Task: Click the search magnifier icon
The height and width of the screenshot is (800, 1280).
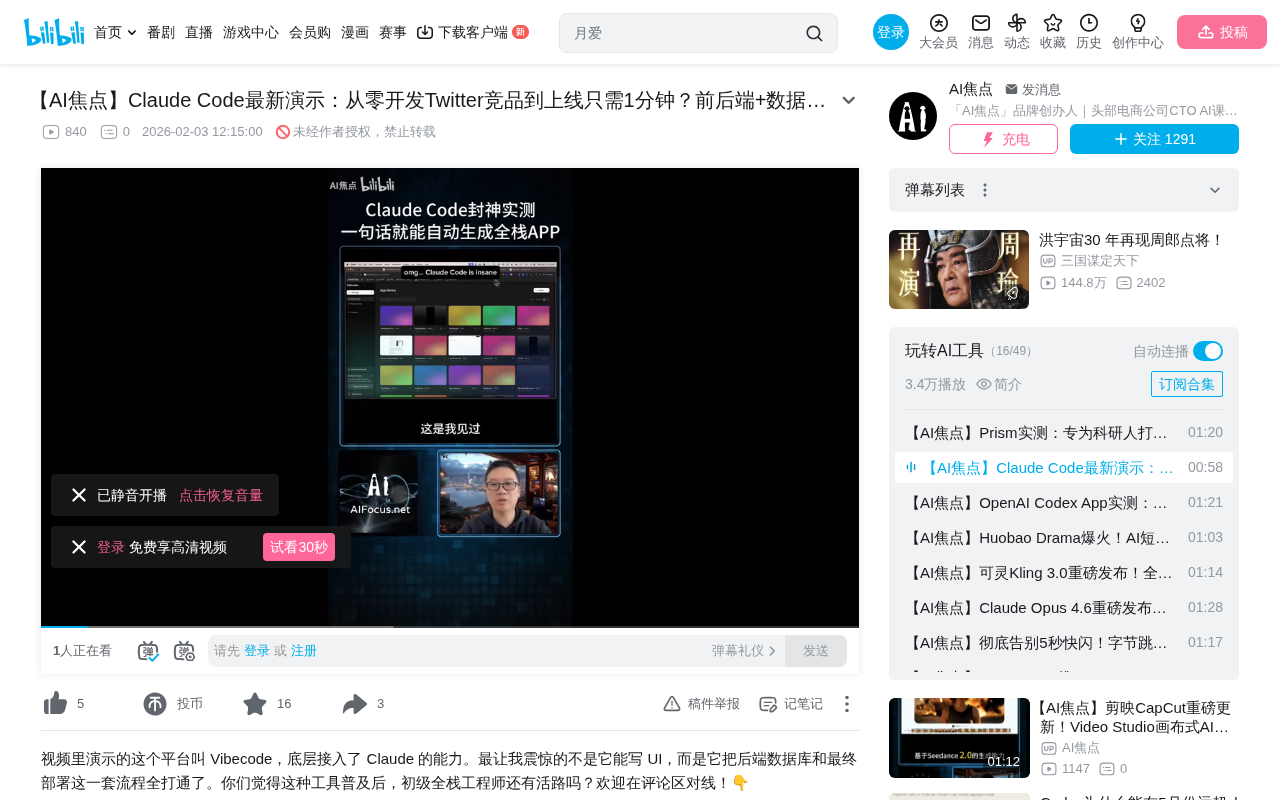Action: tap(814, 33)
